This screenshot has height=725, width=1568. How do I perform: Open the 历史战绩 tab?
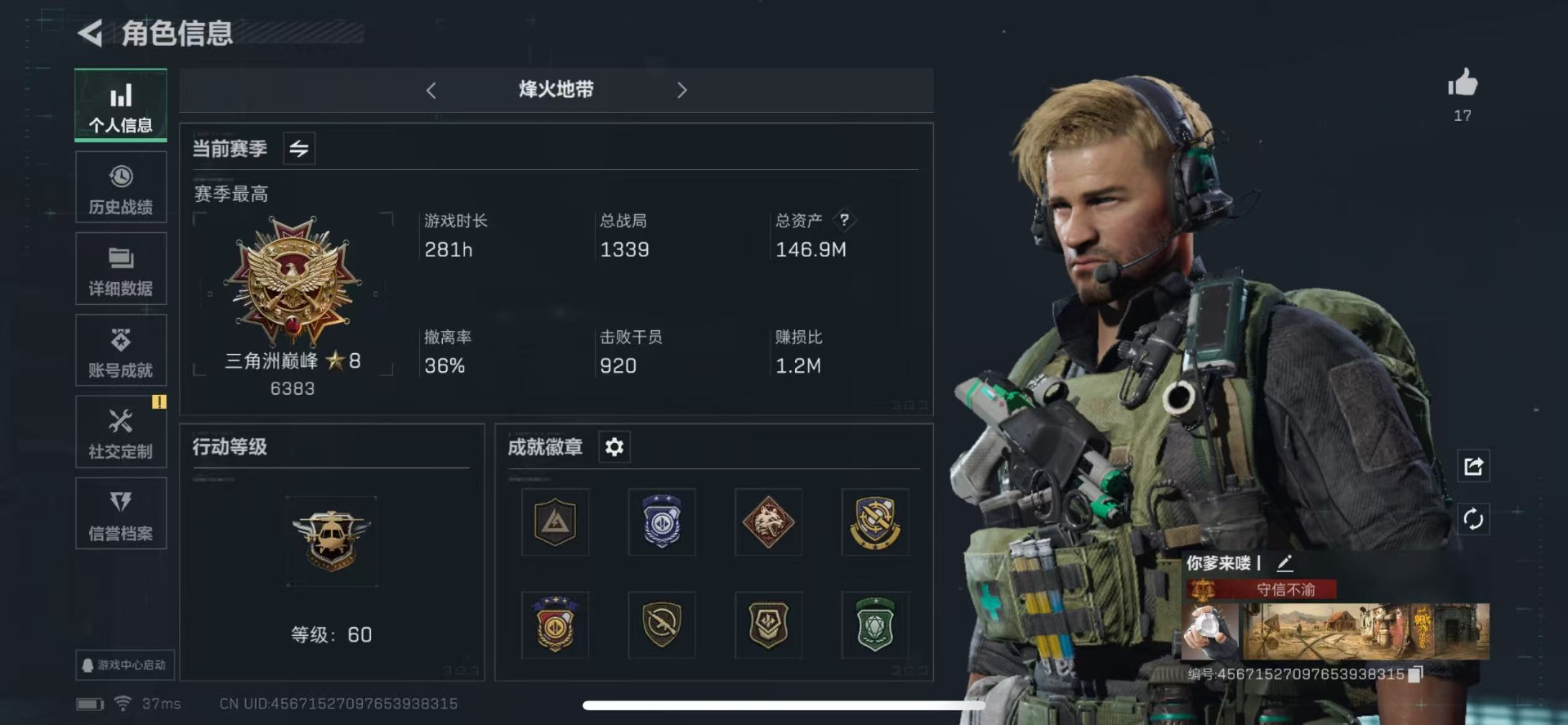click(121, 187)
